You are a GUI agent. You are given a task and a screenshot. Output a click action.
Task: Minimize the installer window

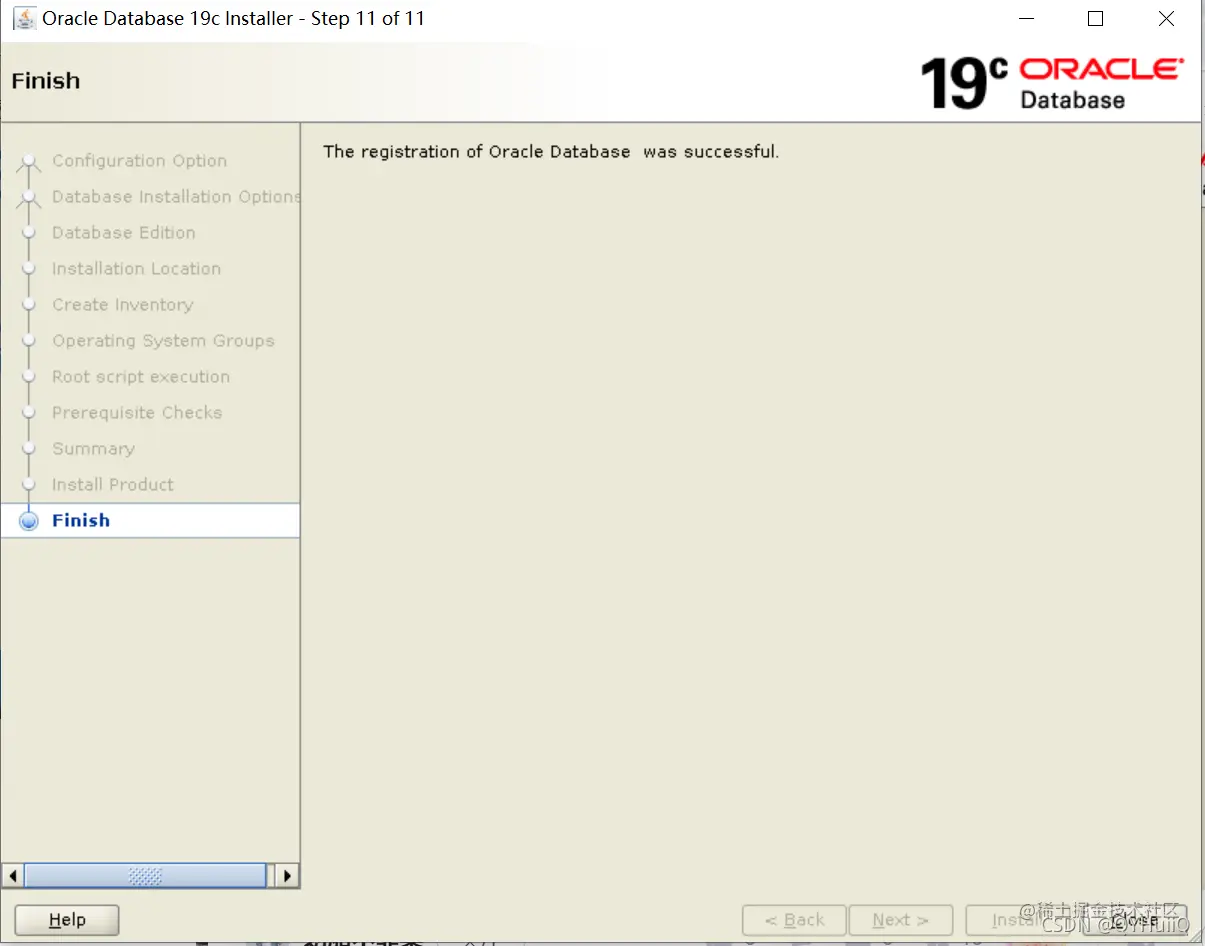(x=1026, y=18)
